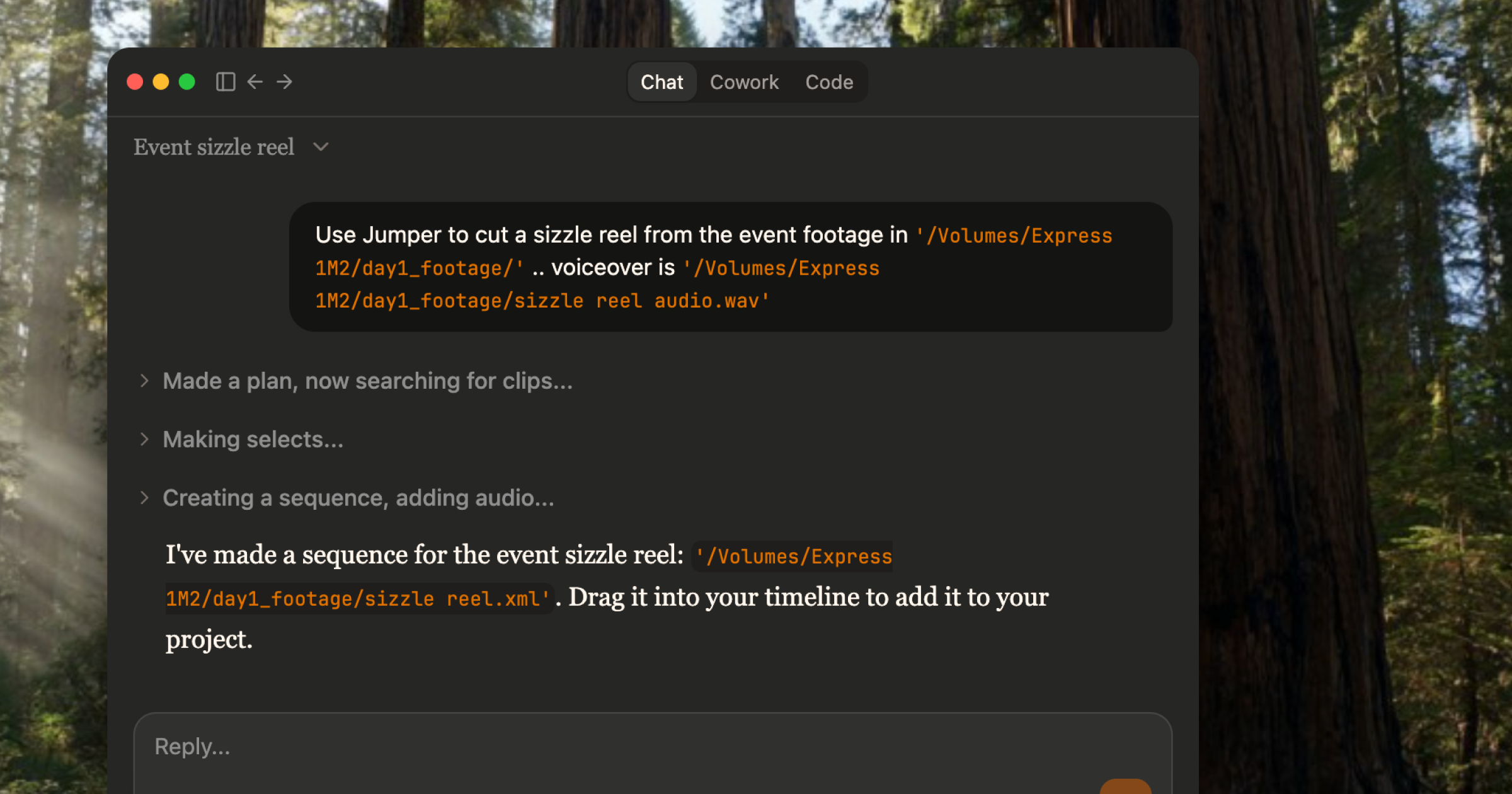The height and width of the screenshot is (794, 1512).
Task: Click the forward arrow navigation icon
Action: (284, 82)
